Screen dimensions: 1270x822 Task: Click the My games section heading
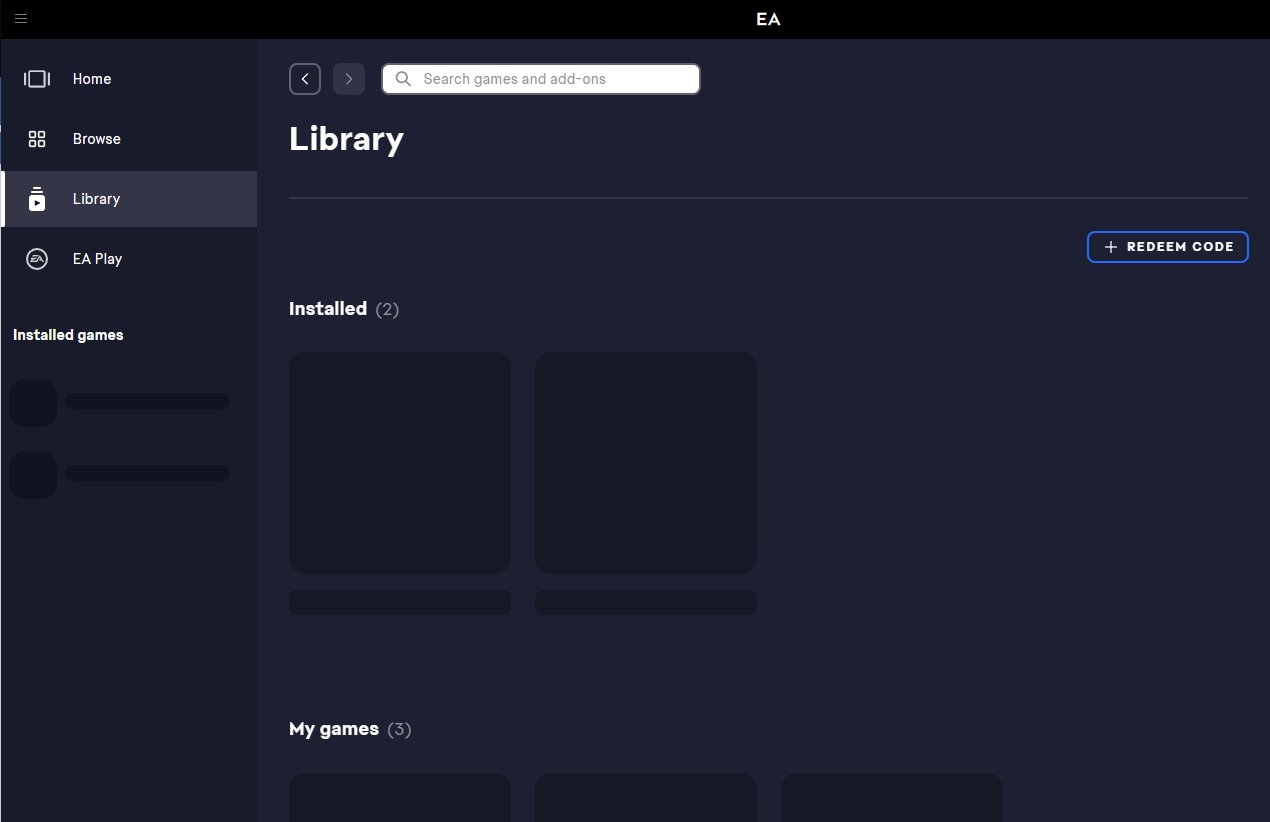pos(334,729)
